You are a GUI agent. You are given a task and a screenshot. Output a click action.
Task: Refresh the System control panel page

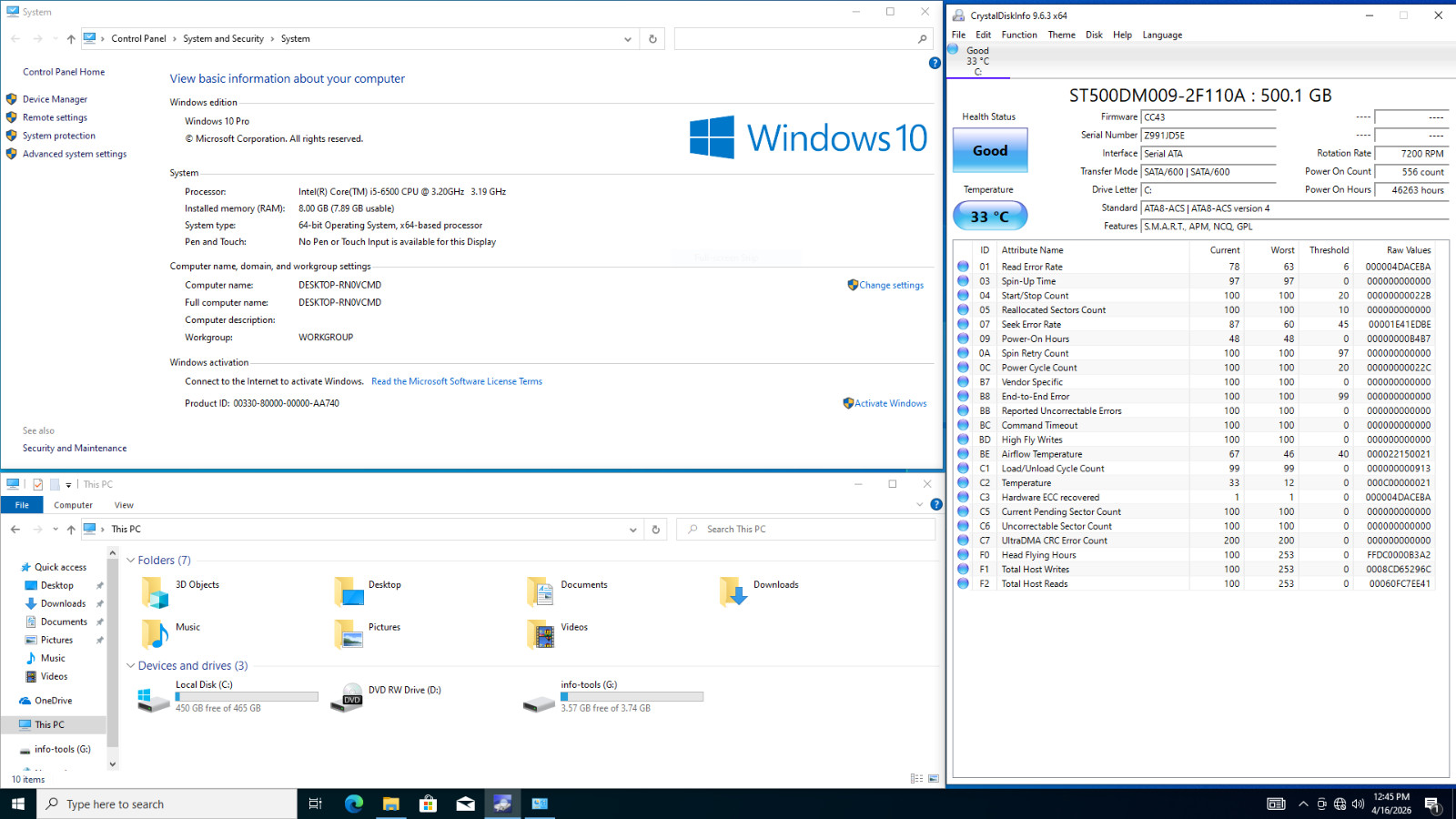pyautogui.click(x=652, y=39)
